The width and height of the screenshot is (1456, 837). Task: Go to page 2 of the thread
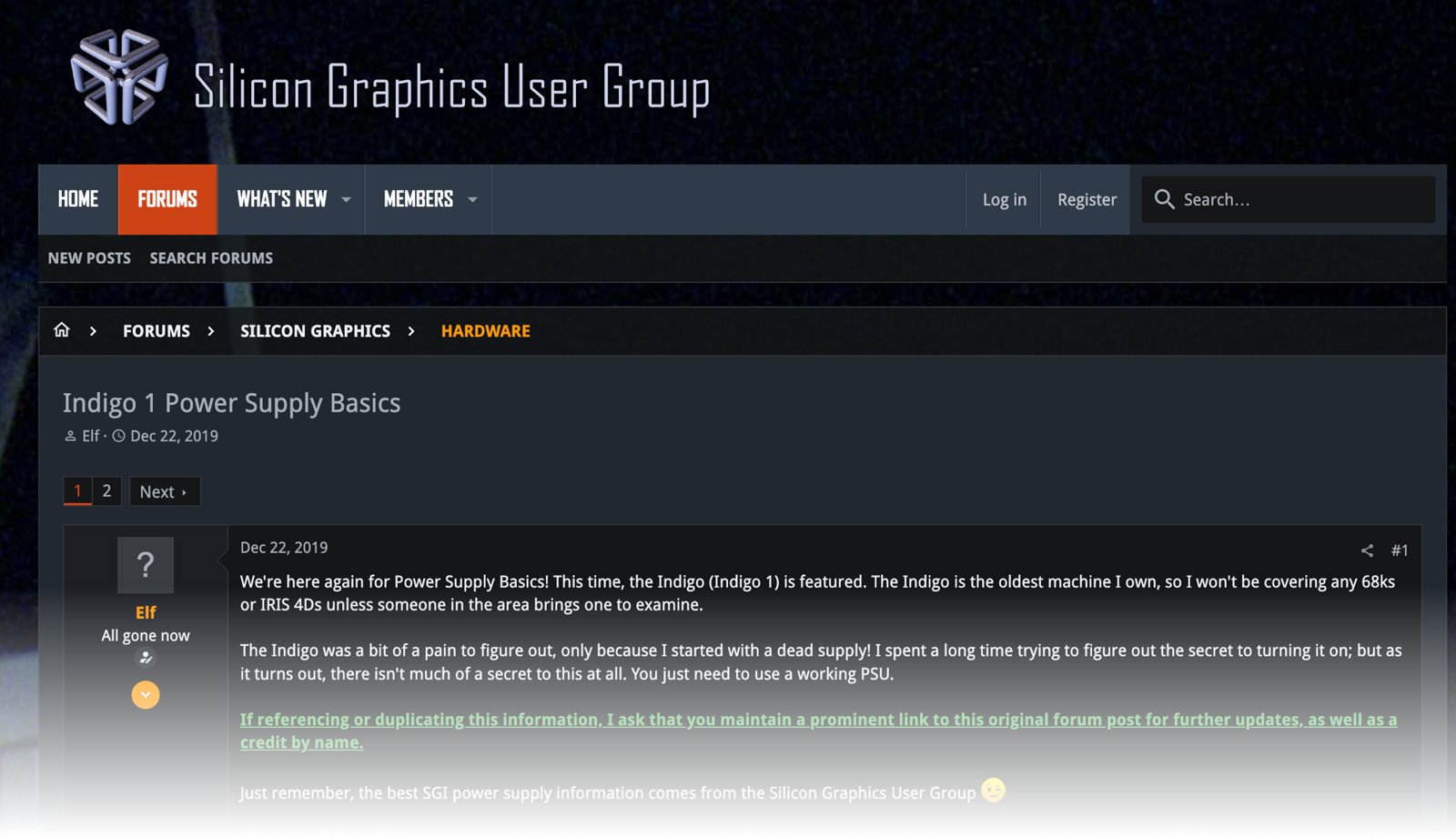[106, 491]
